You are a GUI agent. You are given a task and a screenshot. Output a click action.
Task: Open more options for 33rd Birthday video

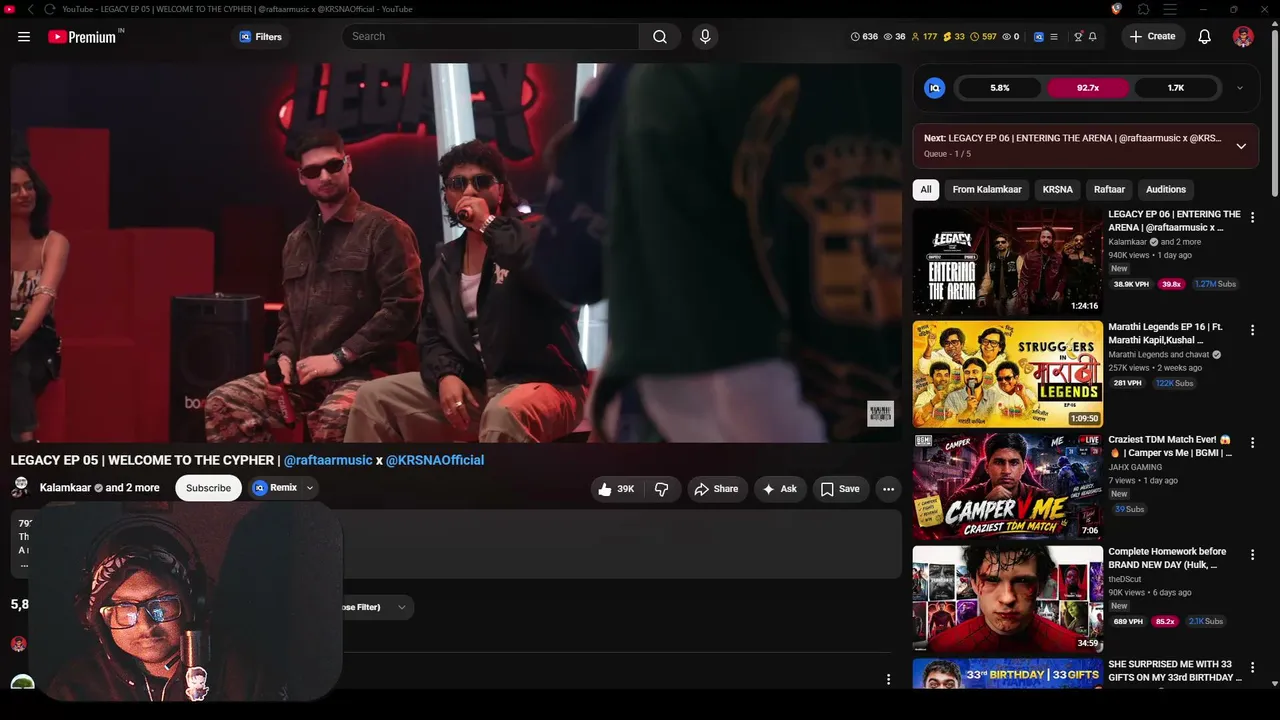(1252, 667)
